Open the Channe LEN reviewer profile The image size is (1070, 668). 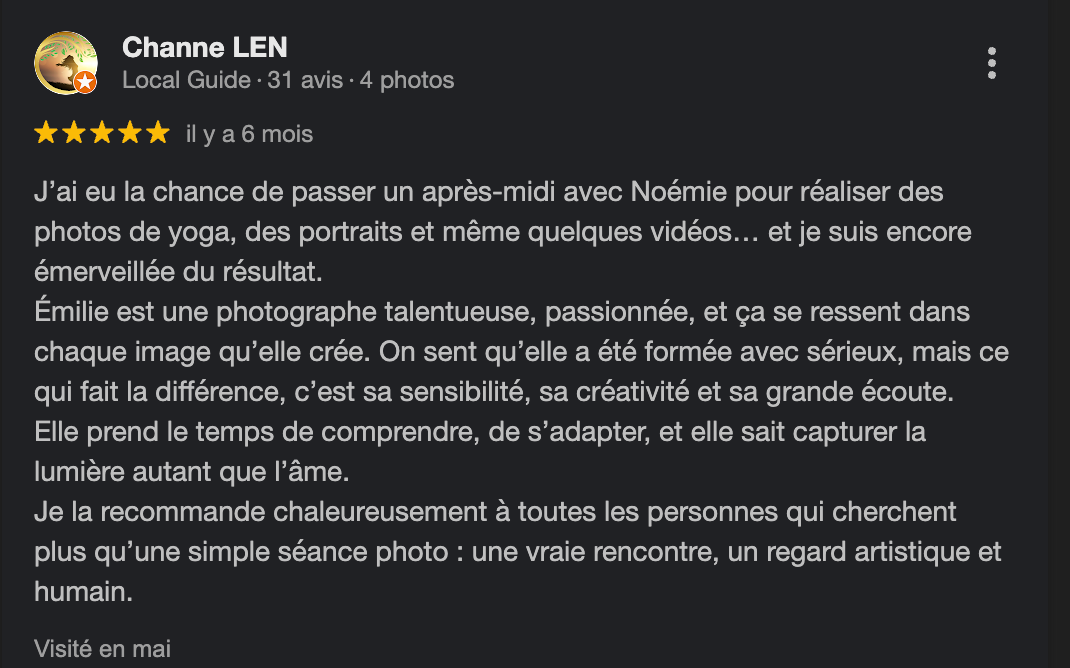pos(204,47)
